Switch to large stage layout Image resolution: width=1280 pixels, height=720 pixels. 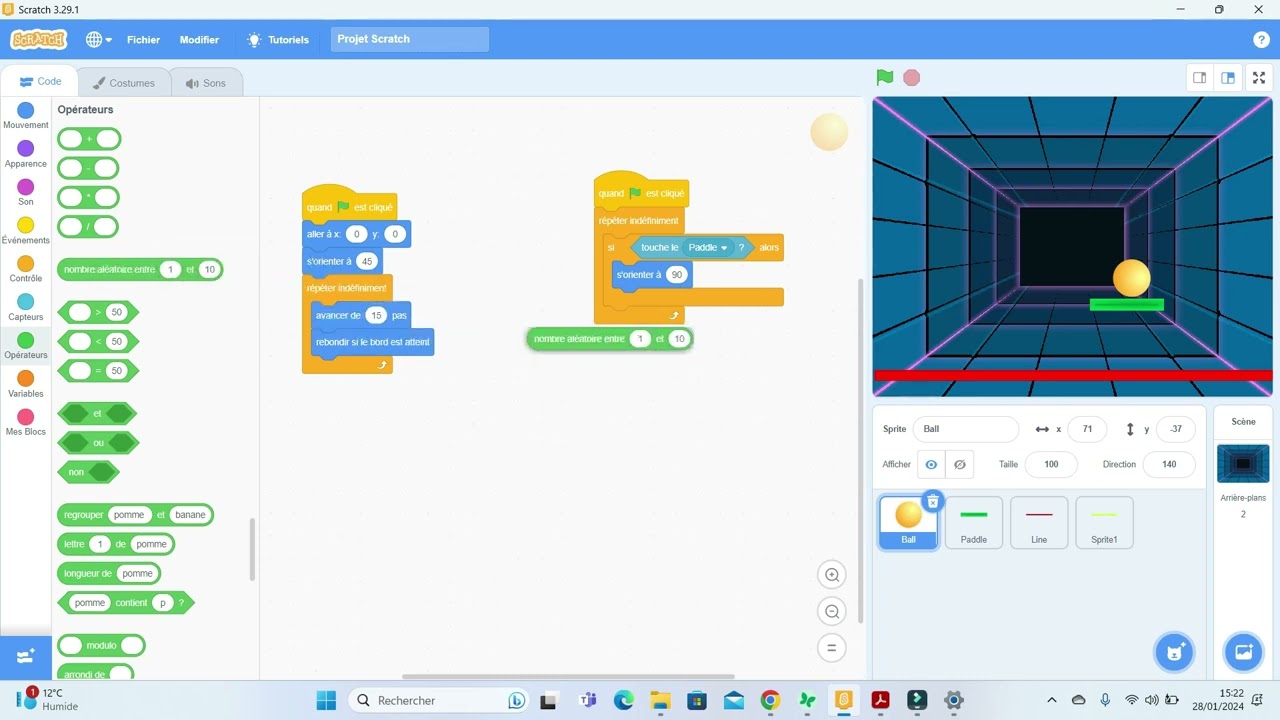pos(1228,78)
